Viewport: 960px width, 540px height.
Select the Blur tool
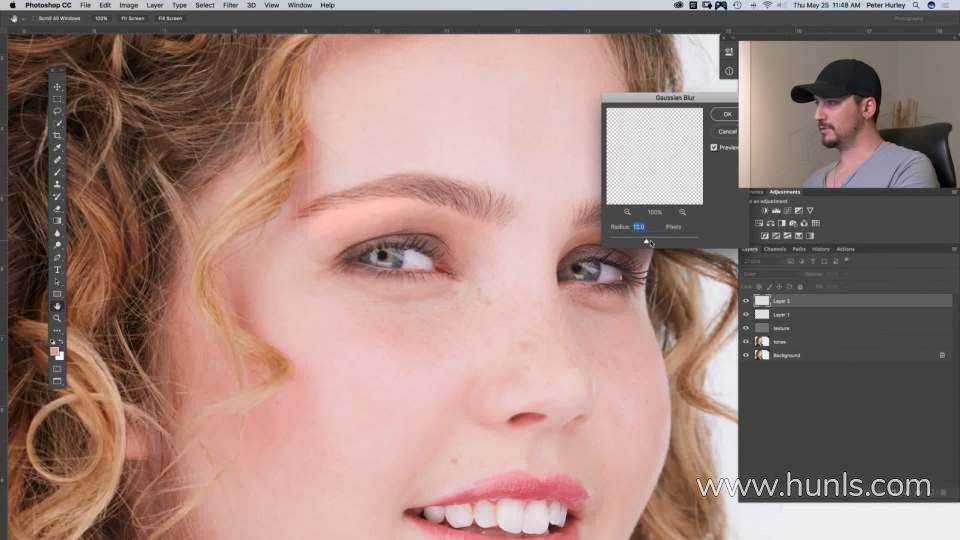[57, 233]
